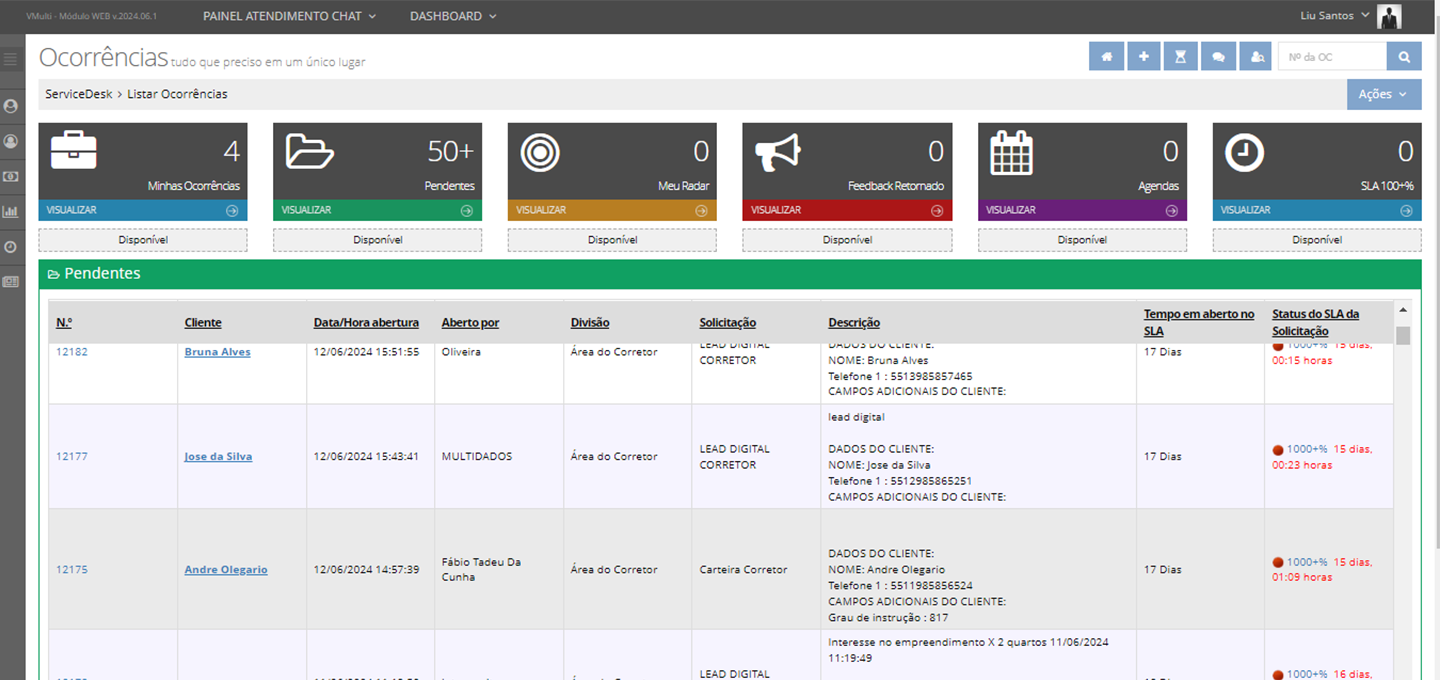Image resolution: width=1440 pixels, height=680 pixels.
Task: Click the magnifier search button
Action: 1404,57
